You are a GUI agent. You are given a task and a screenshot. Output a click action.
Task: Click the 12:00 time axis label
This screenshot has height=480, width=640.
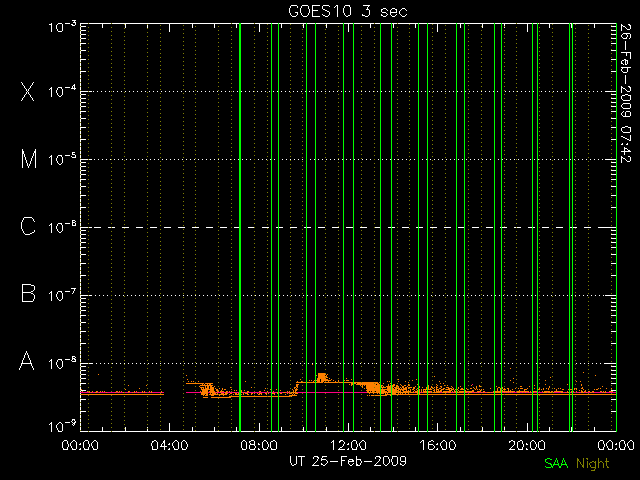[x=348, y=445]
